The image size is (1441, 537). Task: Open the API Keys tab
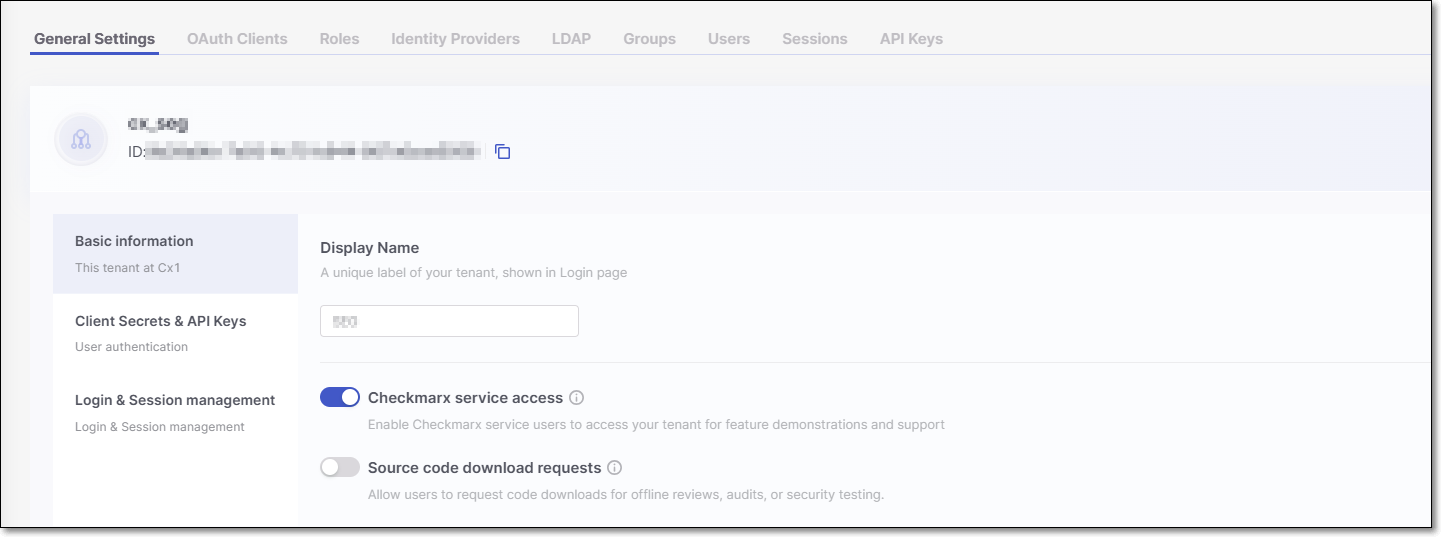(x=911, y=39)
